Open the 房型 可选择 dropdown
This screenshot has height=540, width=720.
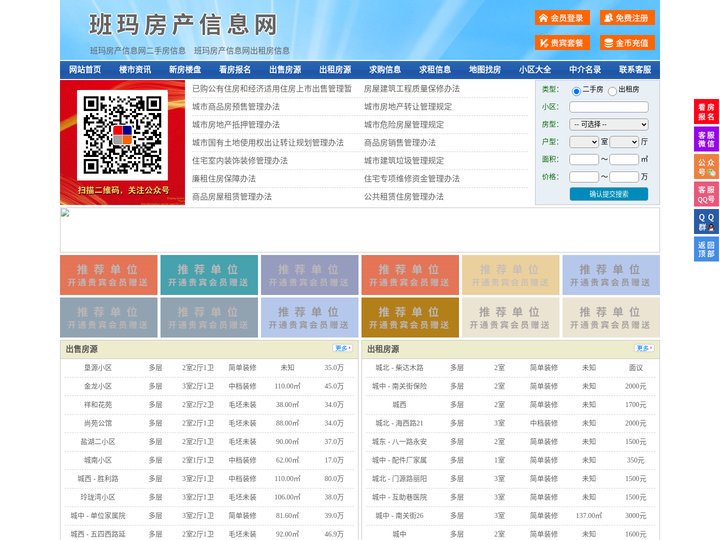click(x=609, y=124)
